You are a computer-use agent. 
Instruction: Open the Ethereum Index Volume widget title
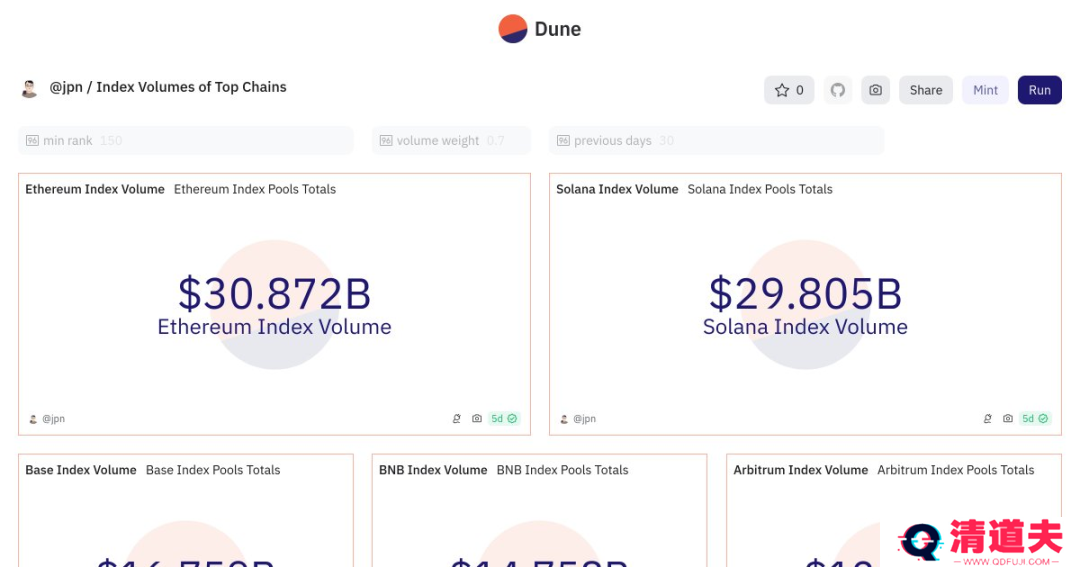pos(95,189)
